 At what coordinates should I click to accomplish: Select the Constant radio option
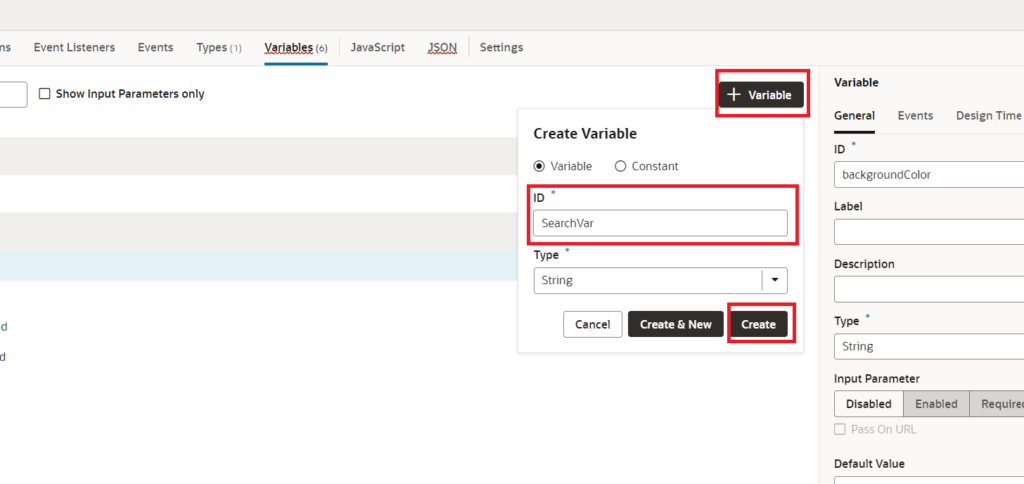[x=620, y=166]
